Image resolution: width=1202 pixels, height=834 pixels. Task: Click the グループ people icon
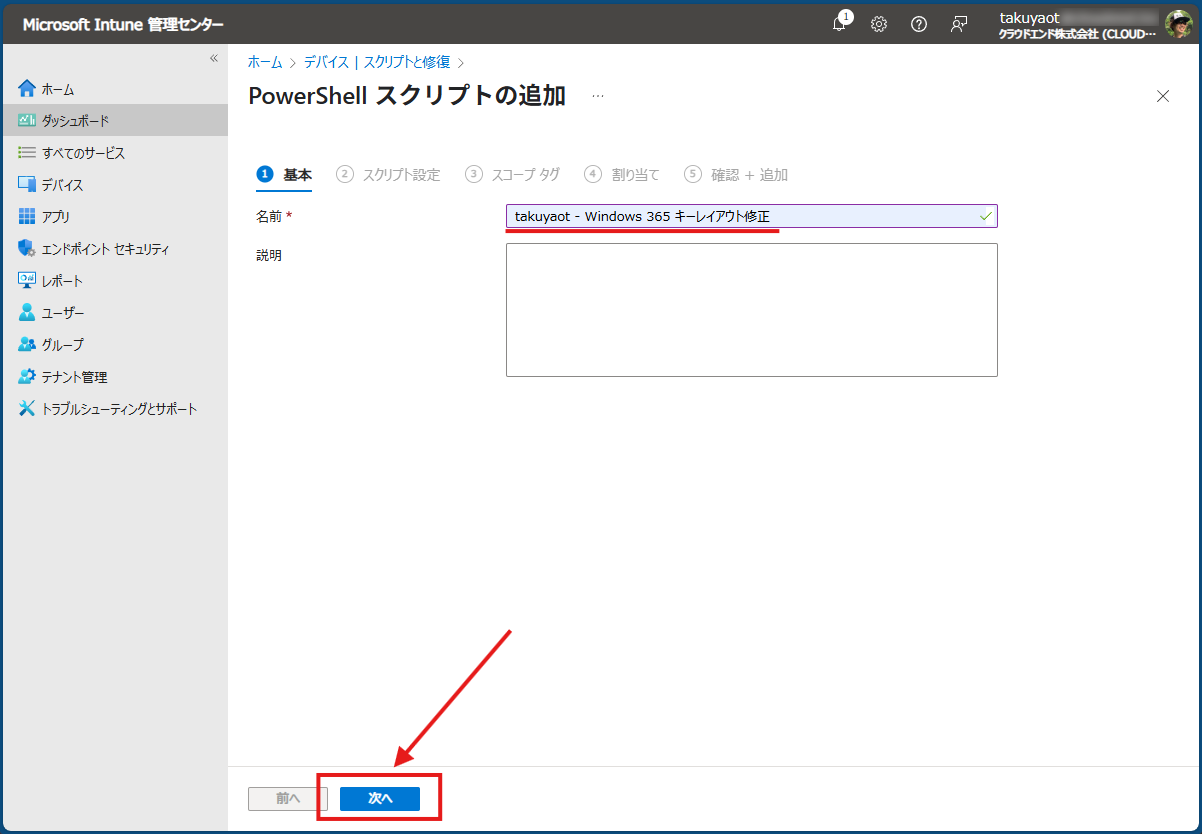(x=27, y=345)
